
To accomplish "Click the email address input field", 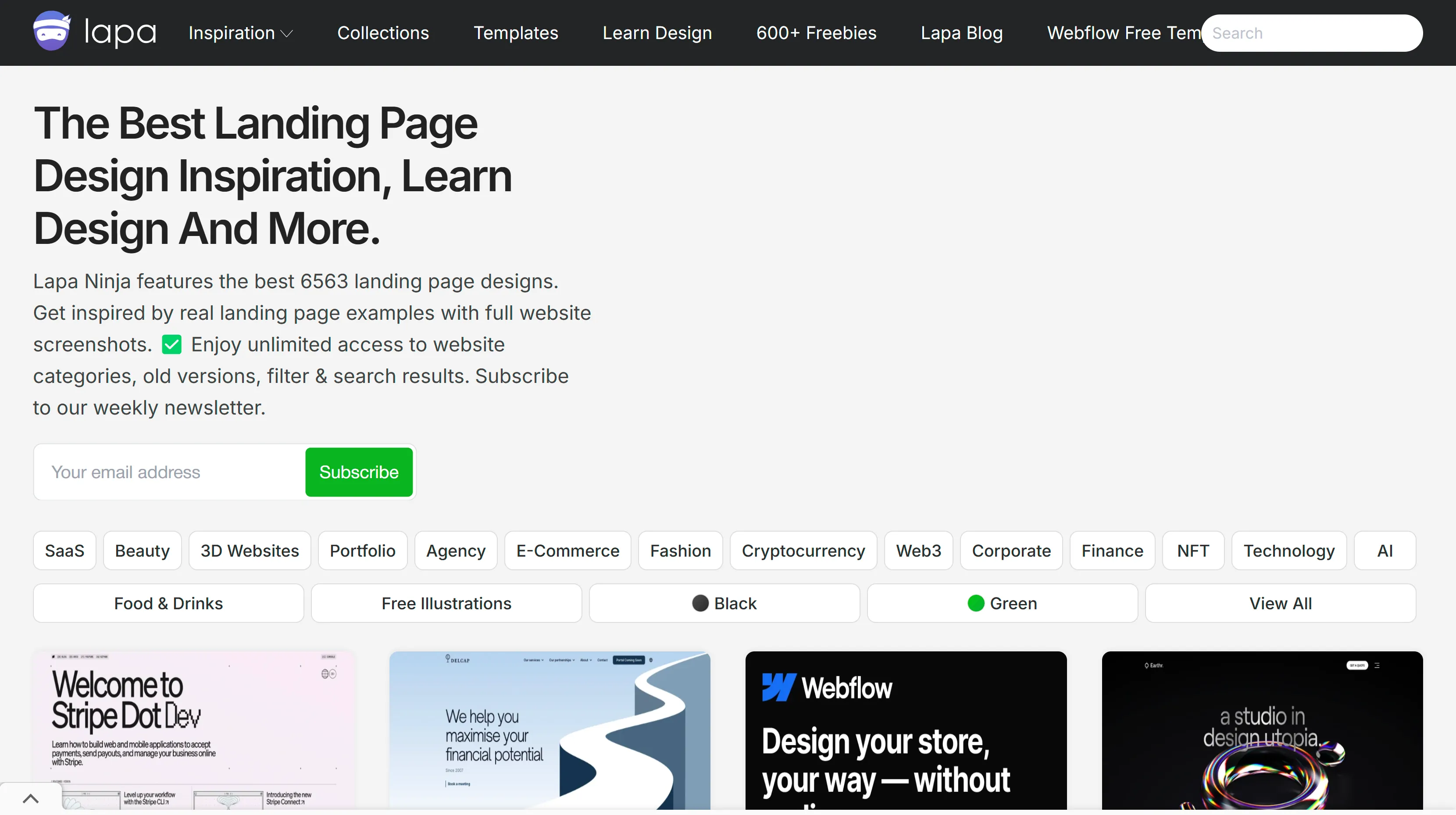I will [170, 472].
